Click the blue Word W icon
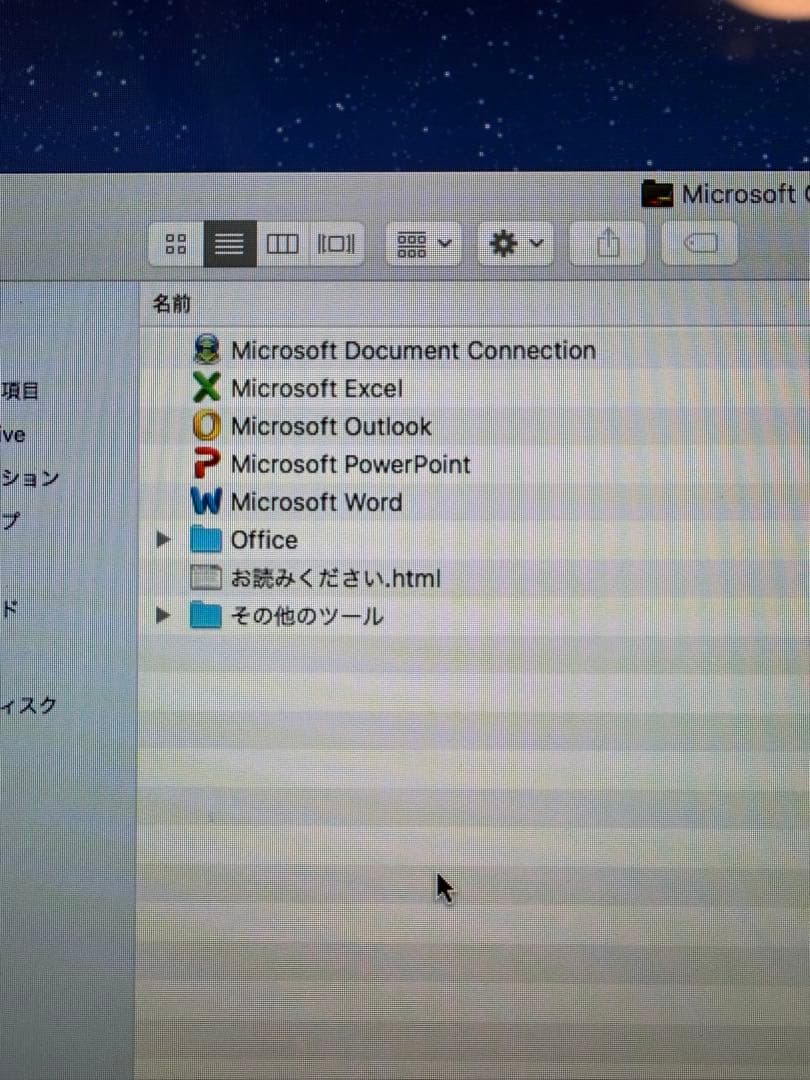Screen dimensions: 810x1080 206,501
